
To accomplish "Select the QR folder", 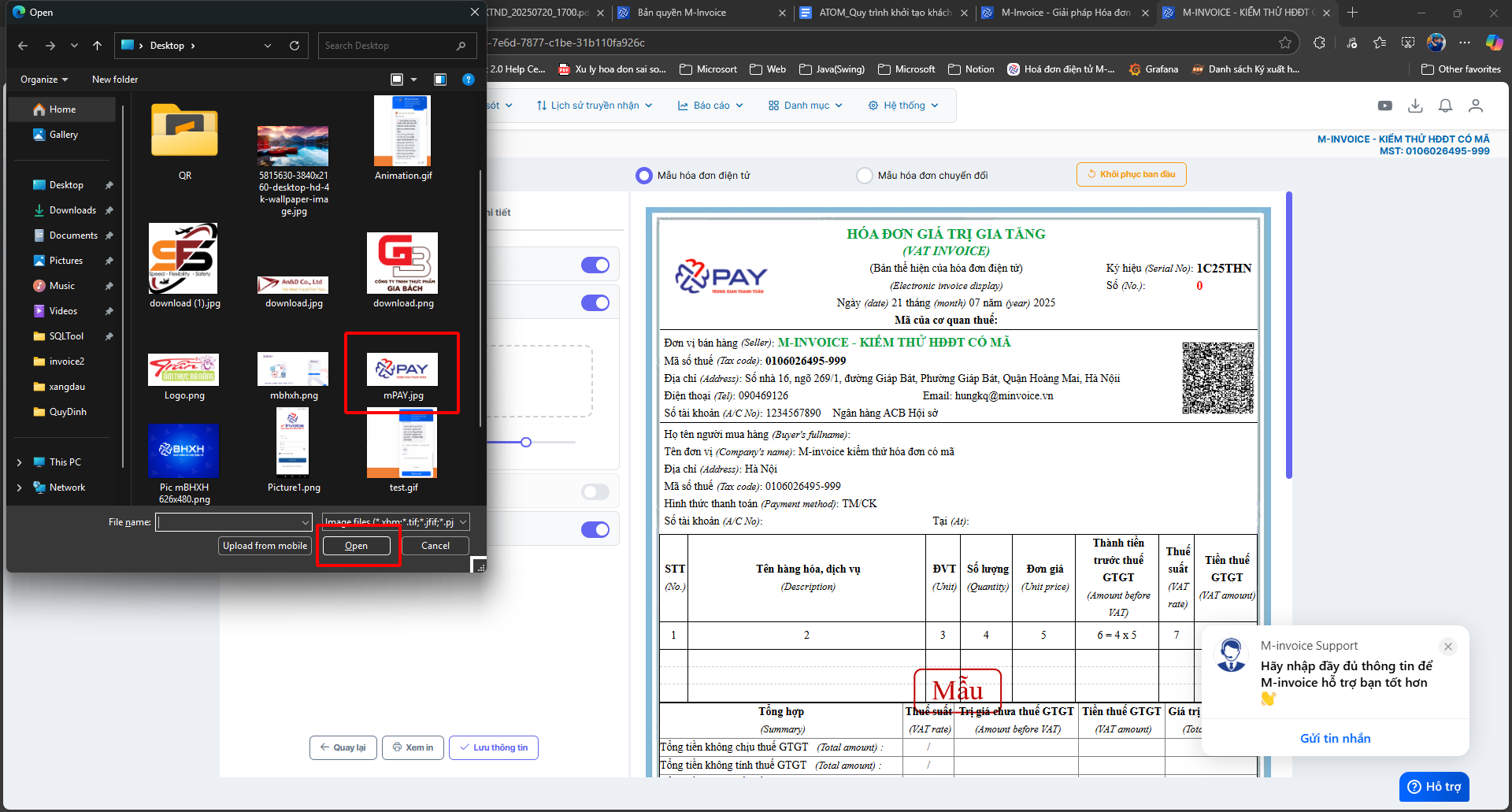I will click(185, 142).
